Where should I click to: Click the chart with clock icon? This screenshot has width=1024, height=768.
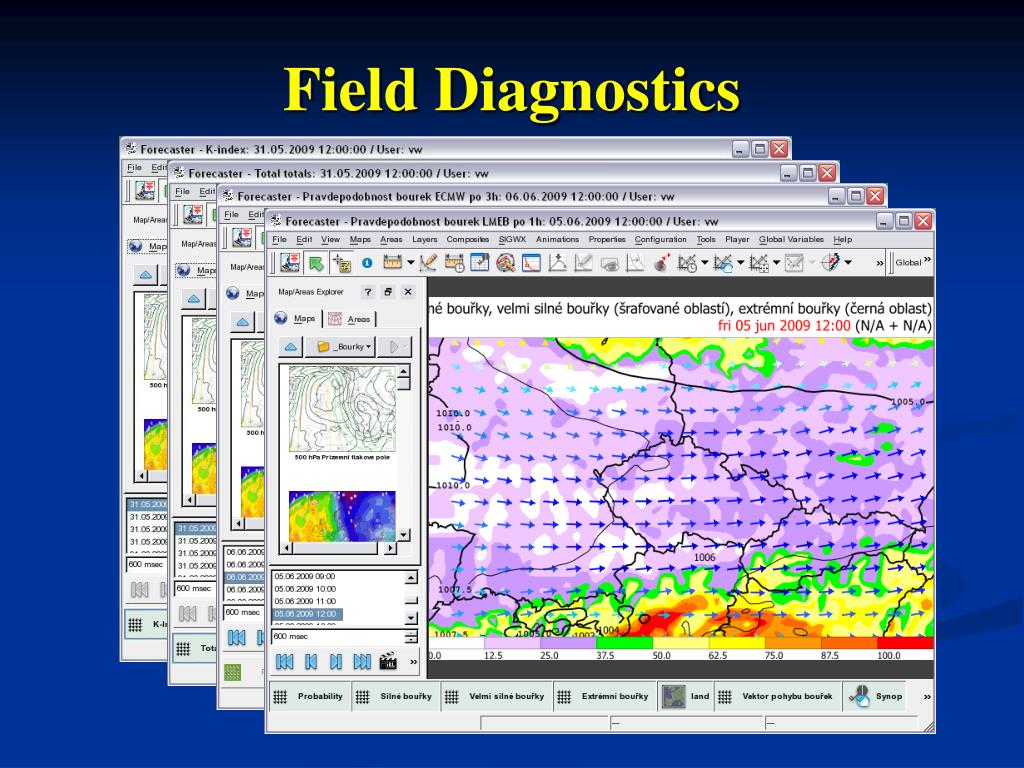(687, 263)
